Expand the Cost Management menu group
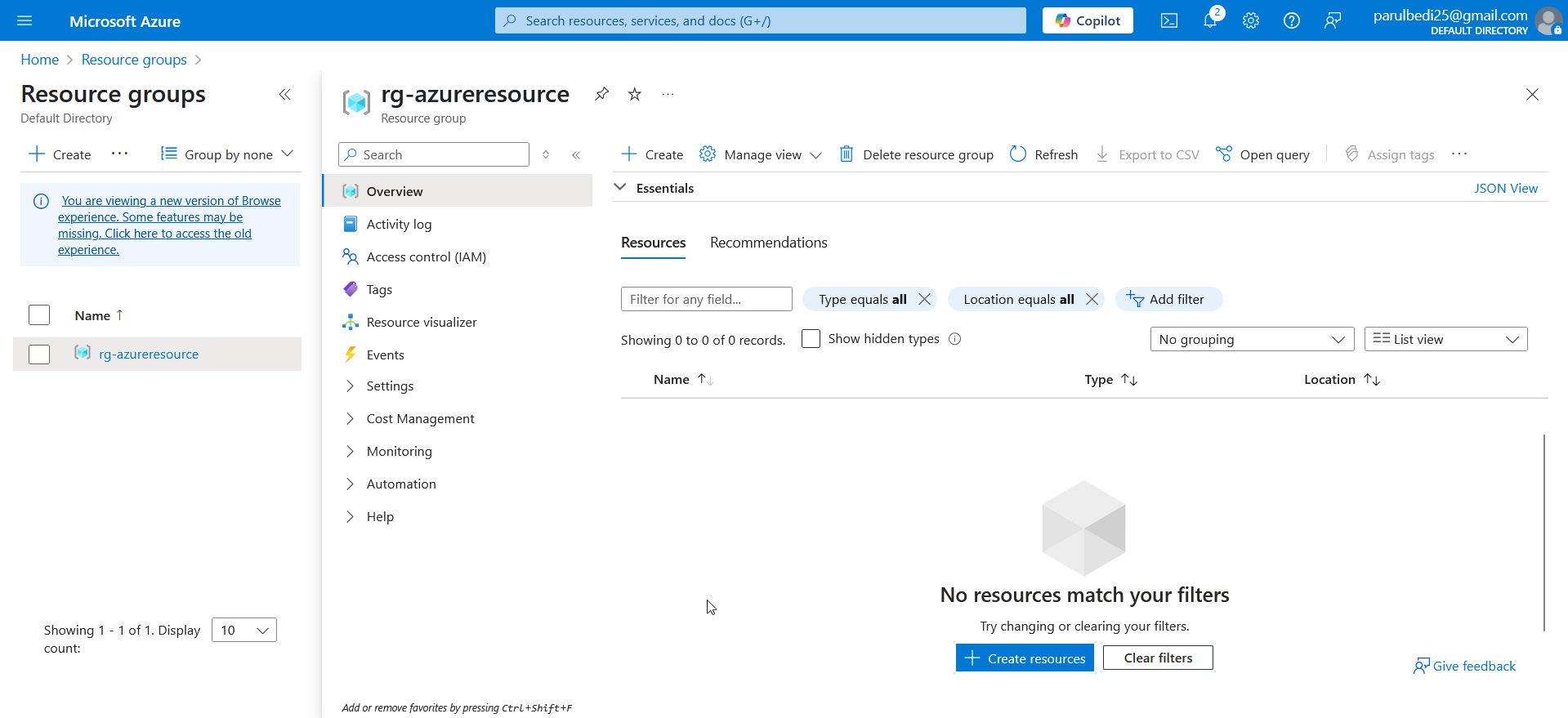 tap(350, 418)
